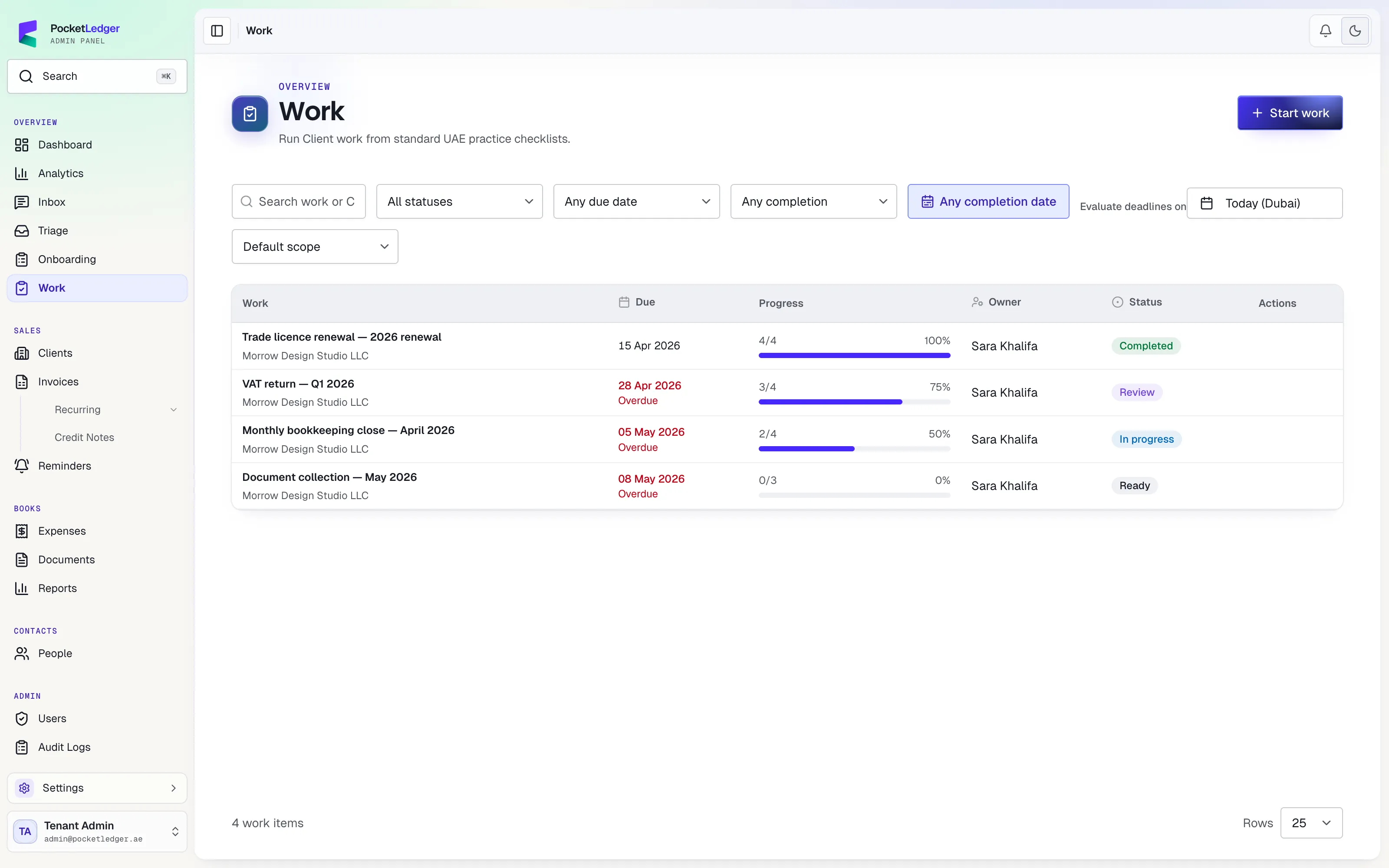This screenshot has width=1389, height=868.
Task: Open Inbox from sidebar
Action: coord(97,202)
